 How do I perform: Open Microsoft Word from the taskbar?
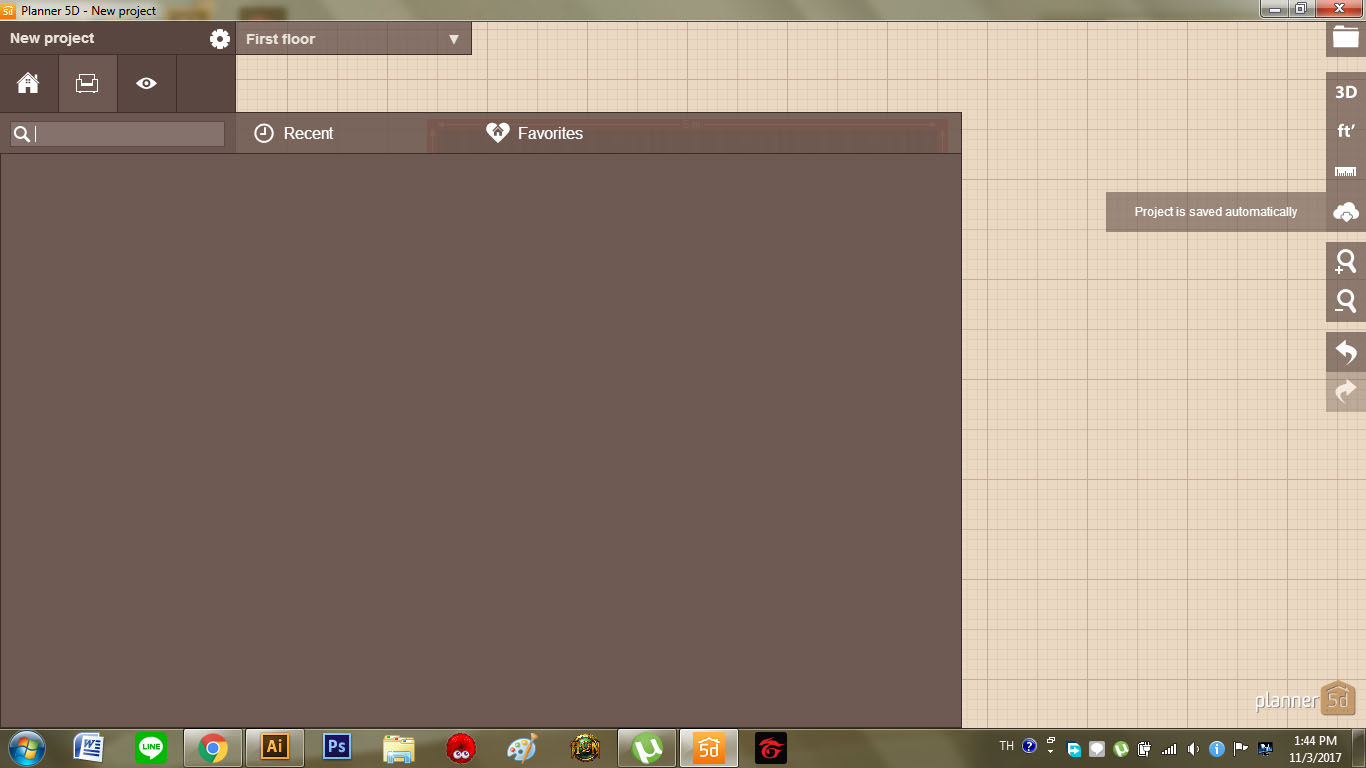[x=89, y=748]
